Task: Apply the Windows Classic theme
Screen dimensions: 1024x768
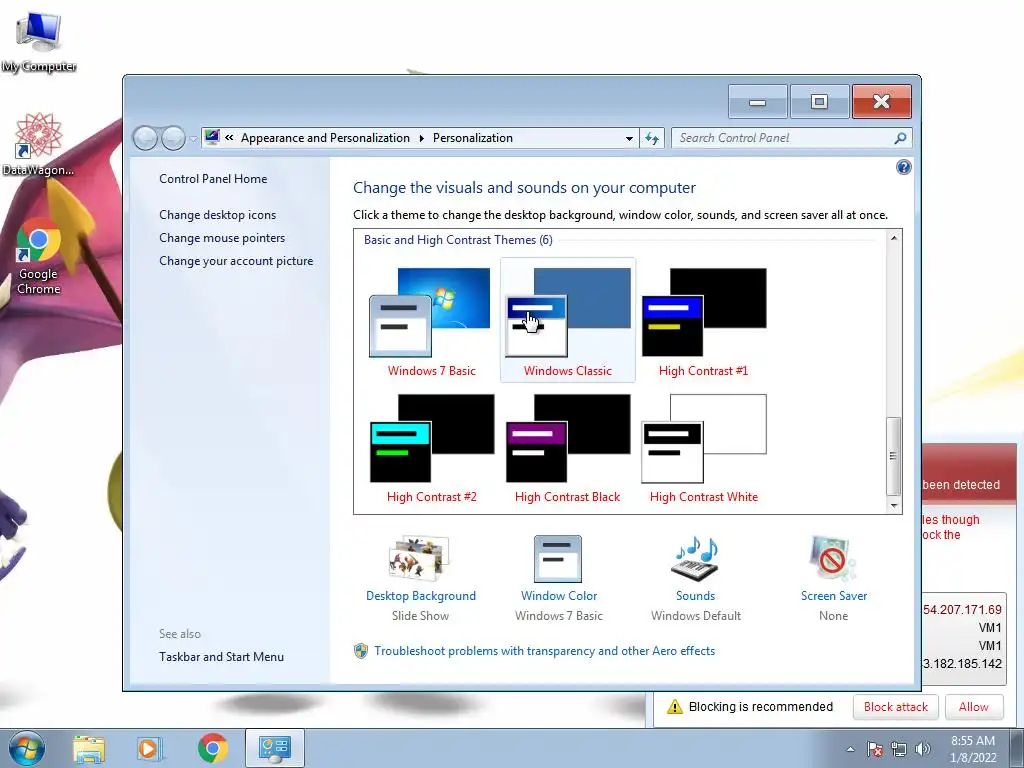Action: [x=568, y=321]
